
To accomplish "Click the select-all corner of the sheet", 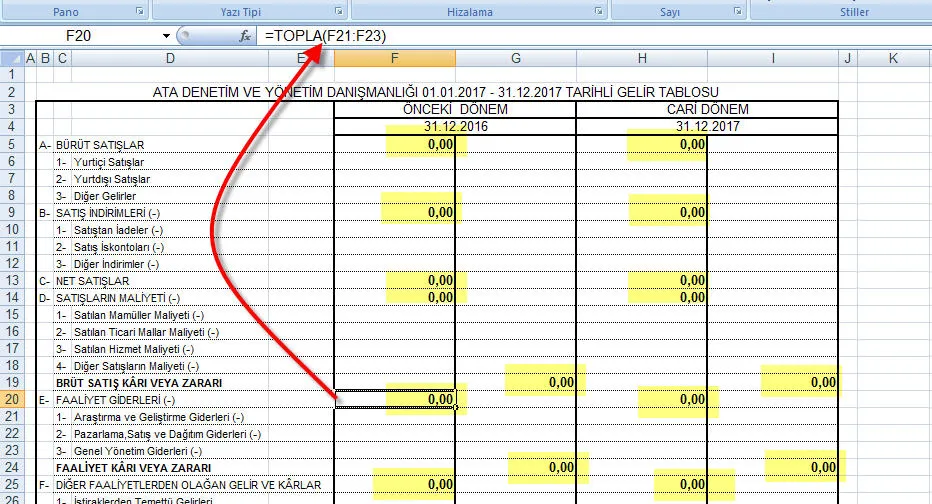I will (12, 59).
